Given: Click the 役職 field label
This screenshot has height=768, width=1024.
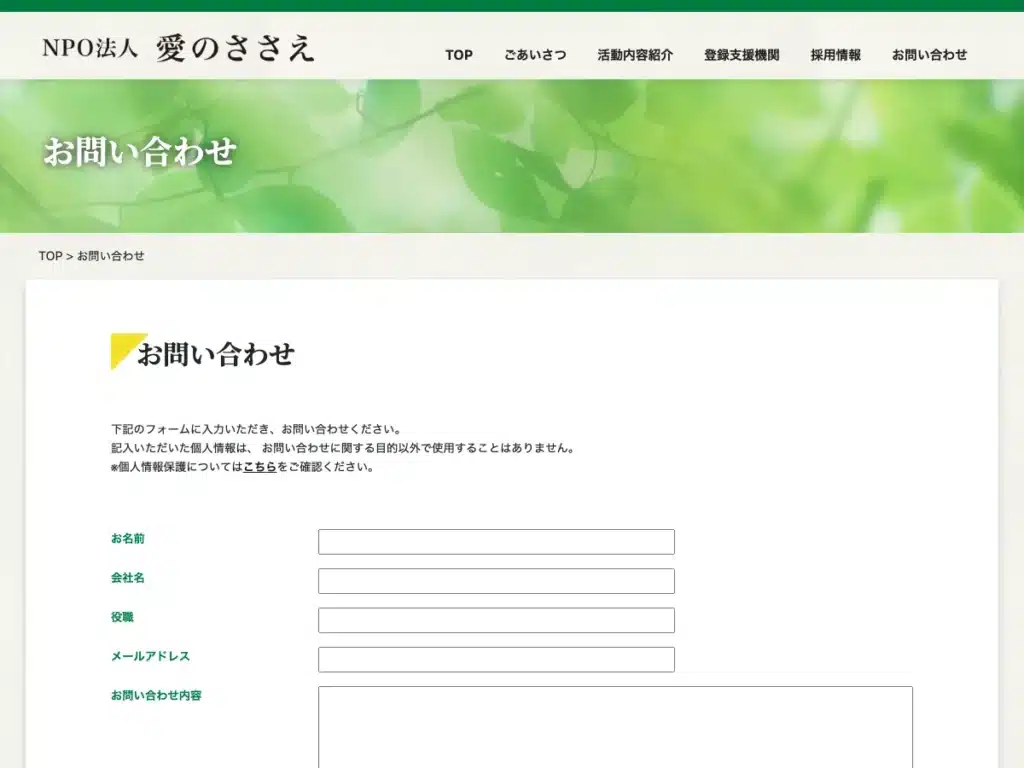Looking at the screenshot, I should 122,617.
